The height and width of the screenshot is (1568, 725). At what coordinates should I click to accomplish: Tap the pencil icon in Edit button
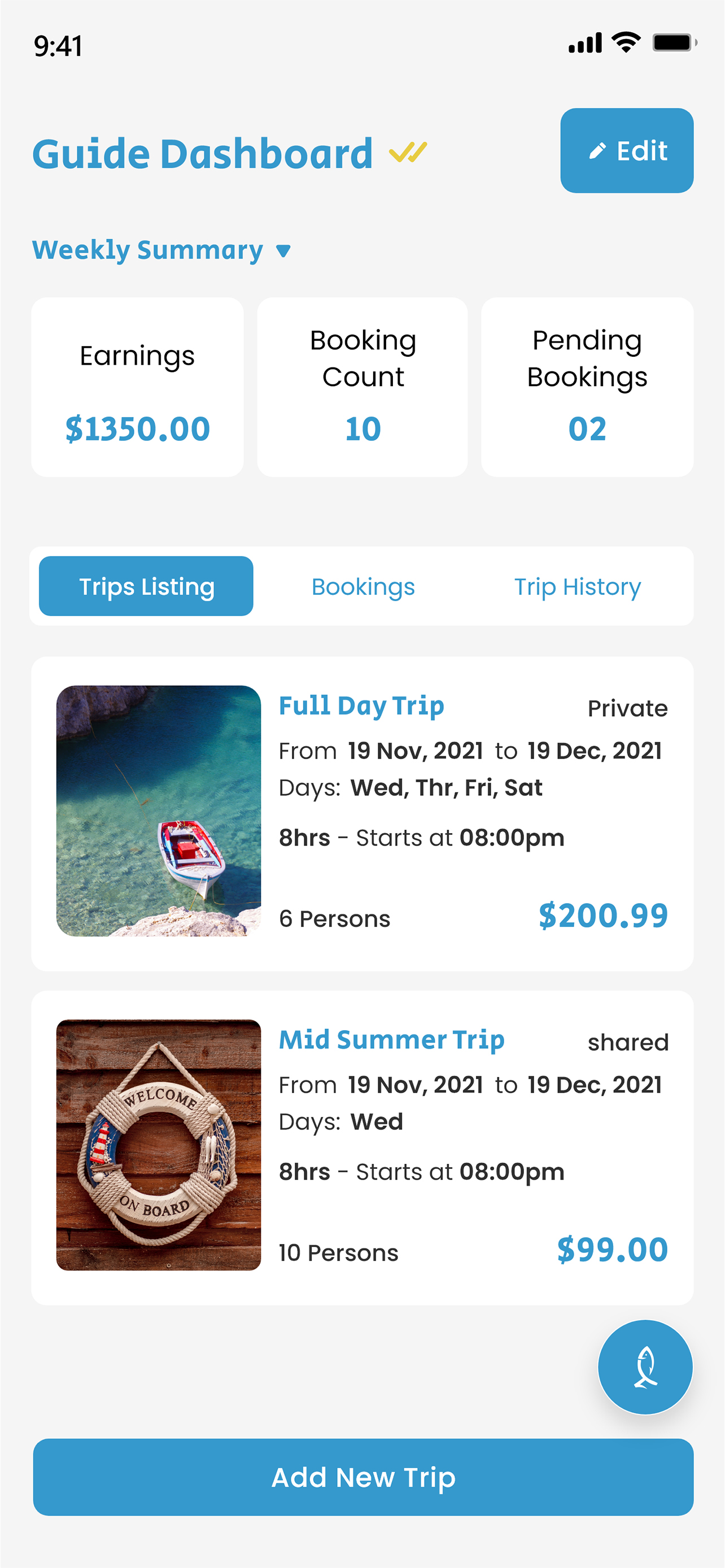pos(597,151)
